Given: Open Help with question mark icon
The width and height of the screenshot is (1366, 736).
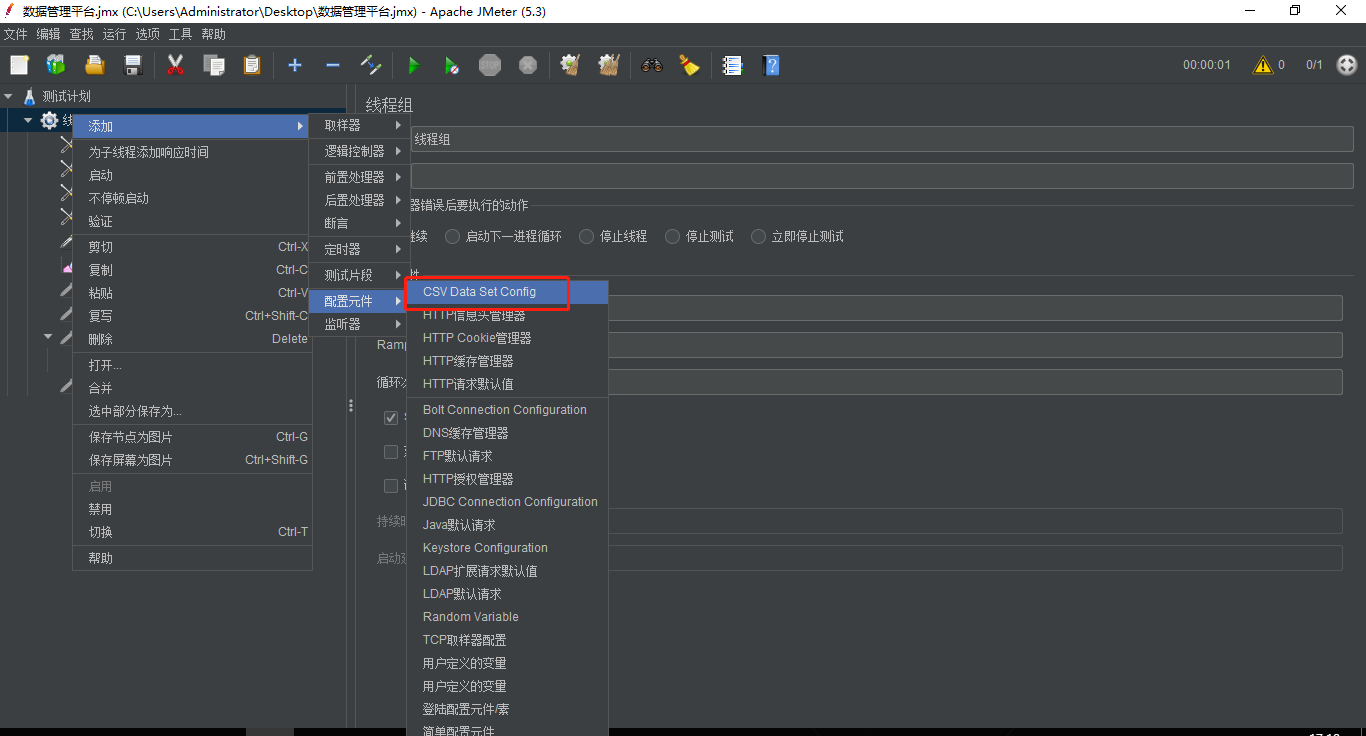Looking at the screenshot, I should click(x=771, y=65).
